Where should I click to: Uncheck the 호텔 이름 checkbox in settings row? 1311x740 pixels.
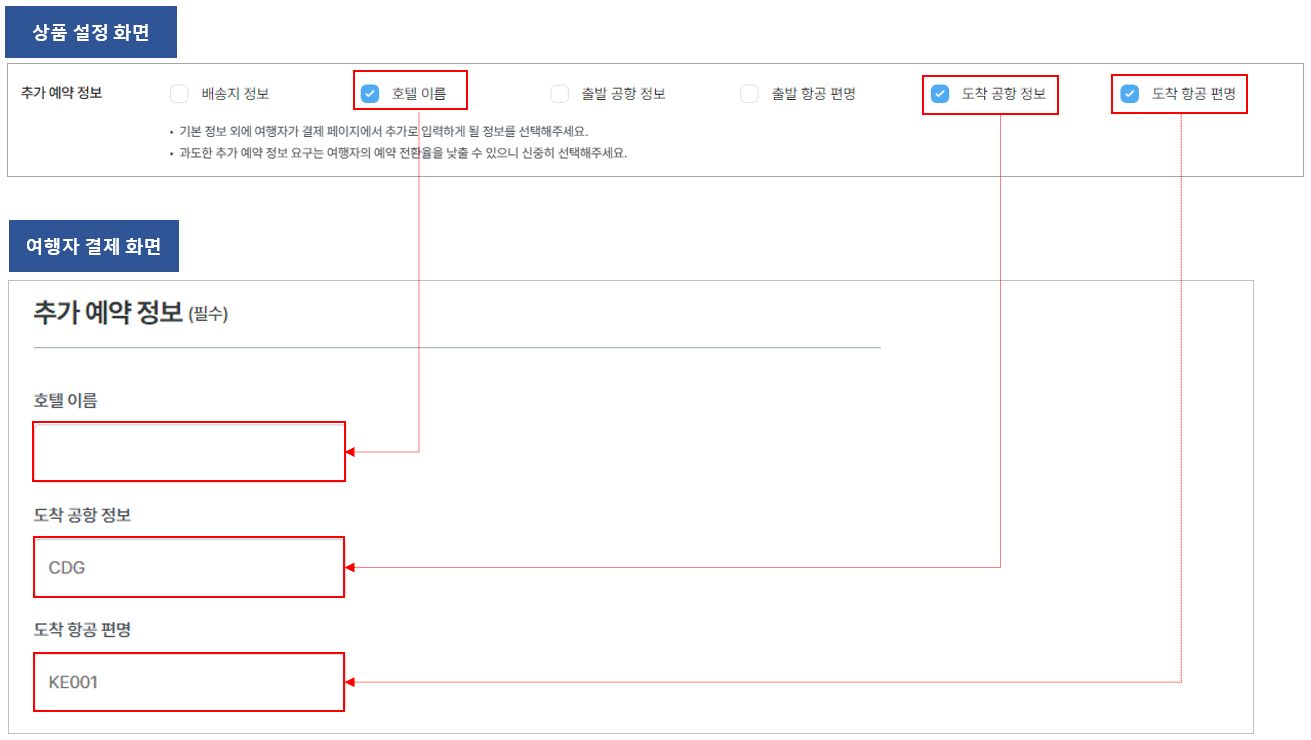370,94
